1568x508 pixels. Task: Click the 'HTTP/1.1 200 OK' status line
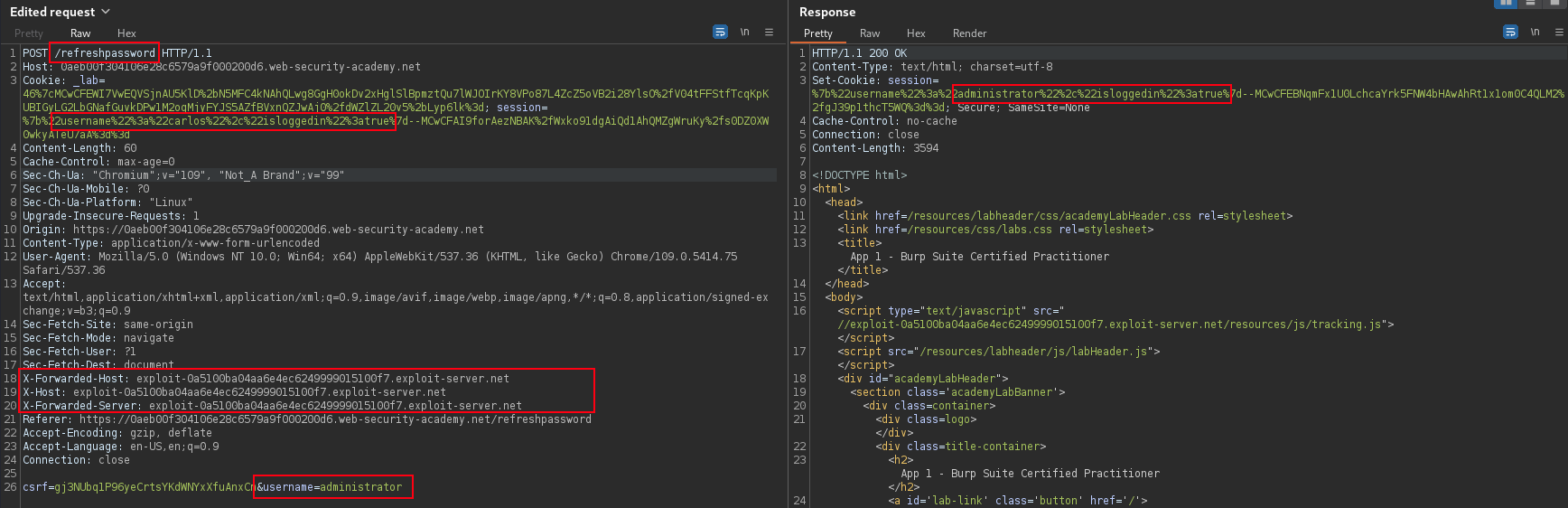pyautogui.click(x=859, y=53)
